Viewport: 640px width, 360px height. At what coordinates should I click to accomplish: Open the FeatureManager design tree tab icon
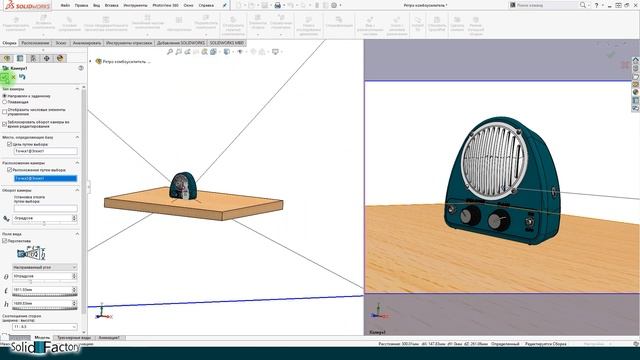point(7,58)
